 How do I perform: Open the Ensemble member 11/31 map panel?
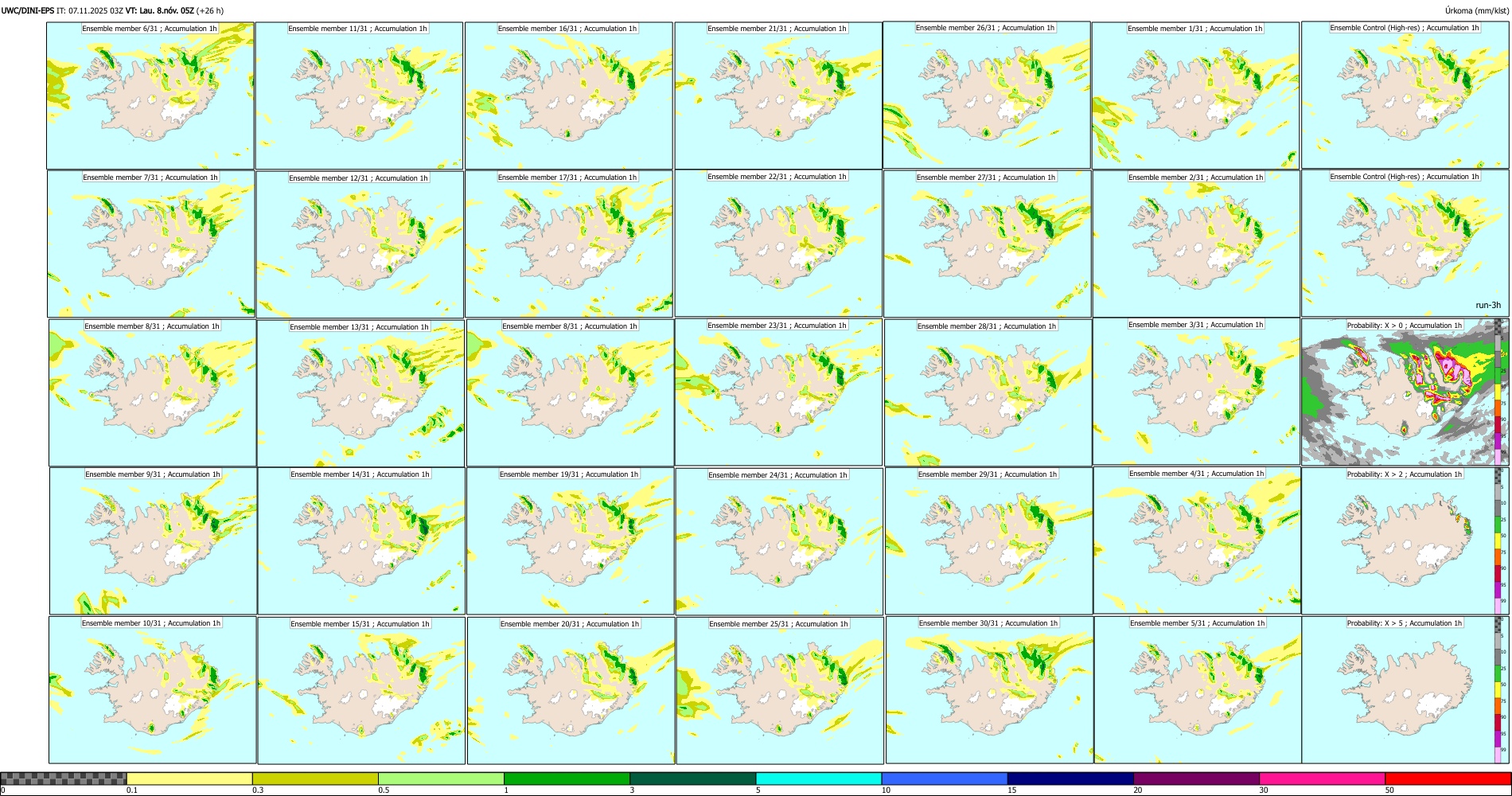pos(359,96)
